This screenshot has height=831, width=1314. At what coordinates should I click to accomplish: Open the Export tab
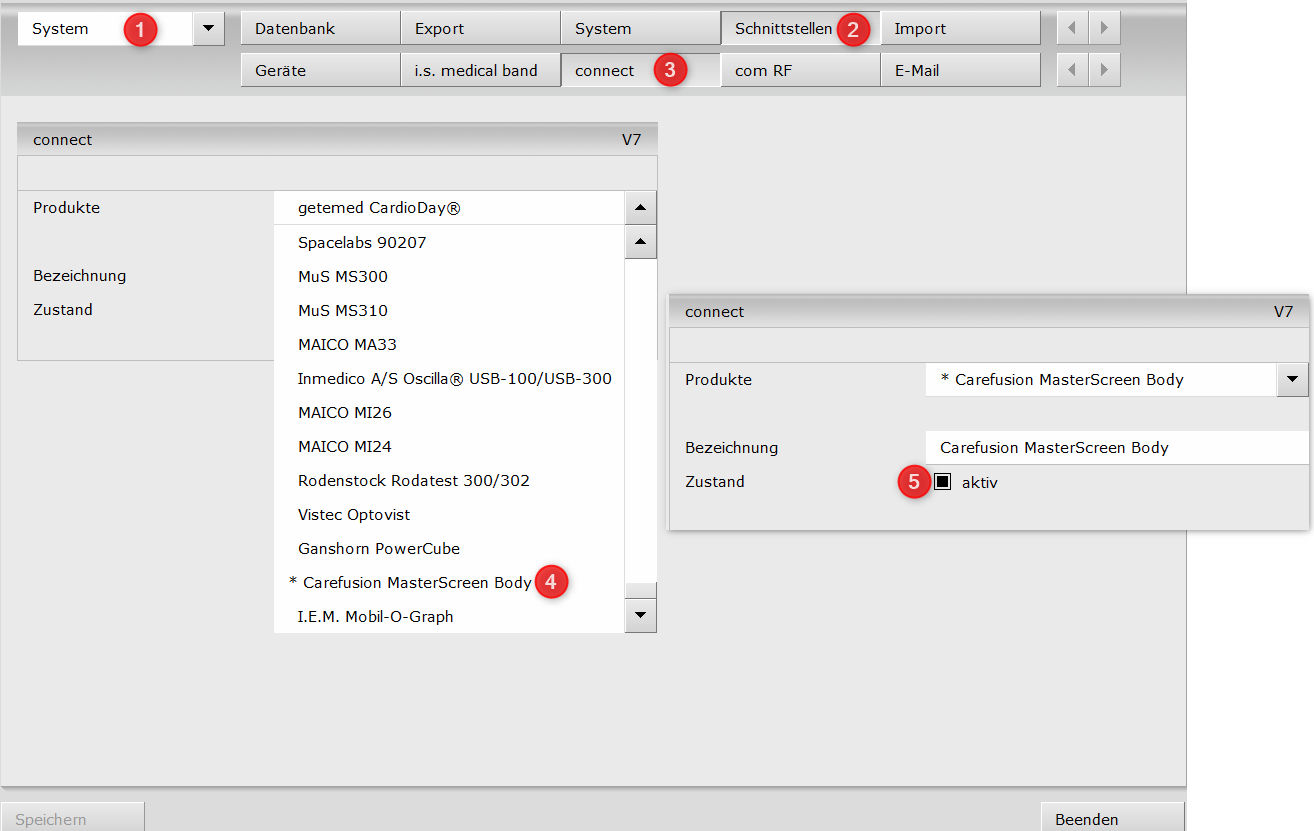click(x=480, y=29)
